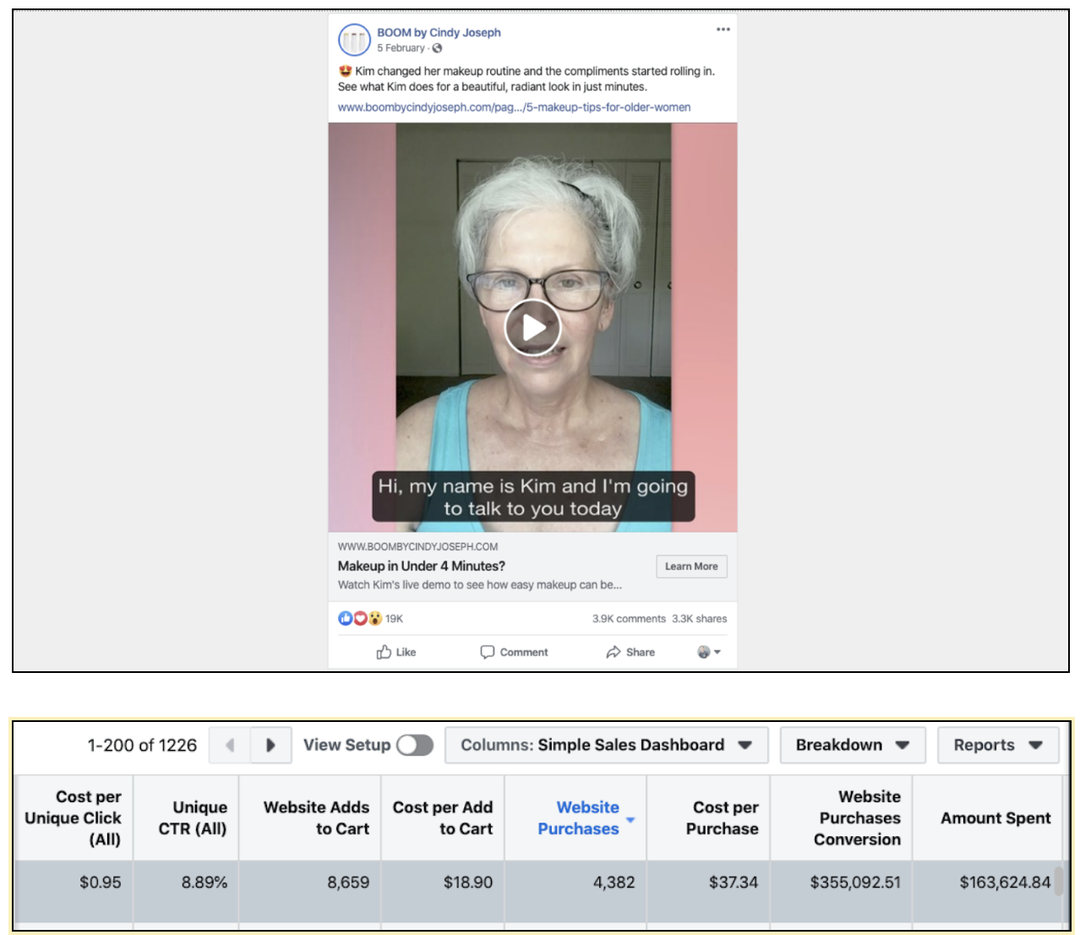
Task: Click the BOOM by Cindy Joseph profile picture
Action: pos(354,40)
